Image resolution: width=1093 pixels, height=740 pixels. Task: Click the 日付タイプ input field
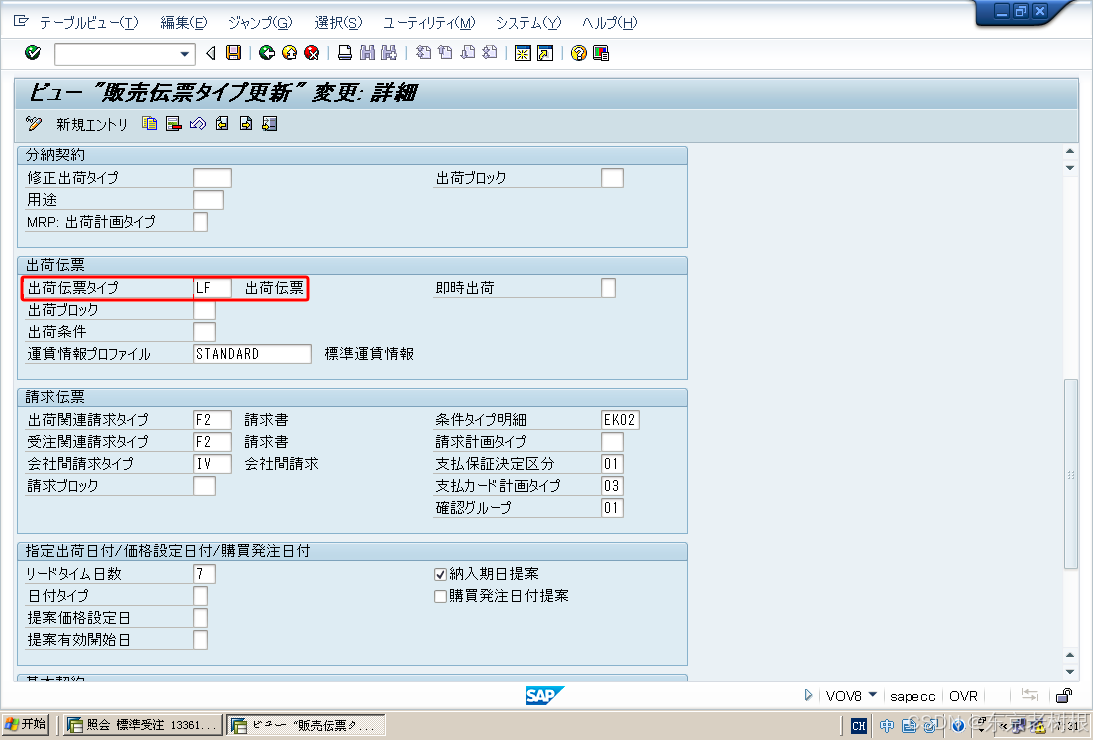point(200,596)
